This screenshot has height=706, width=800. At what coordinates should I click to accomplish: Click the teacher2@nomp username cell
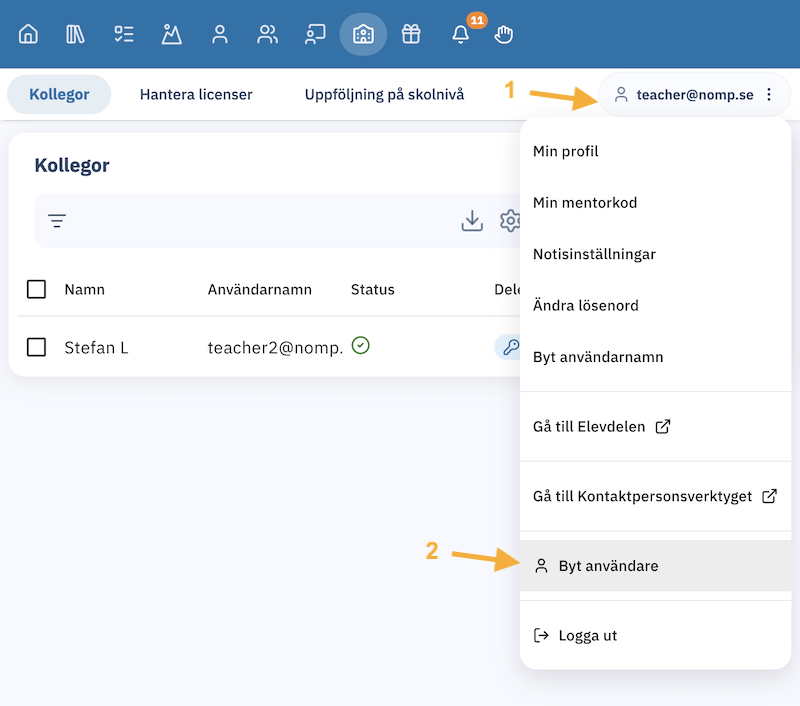(x=275, y=348)
